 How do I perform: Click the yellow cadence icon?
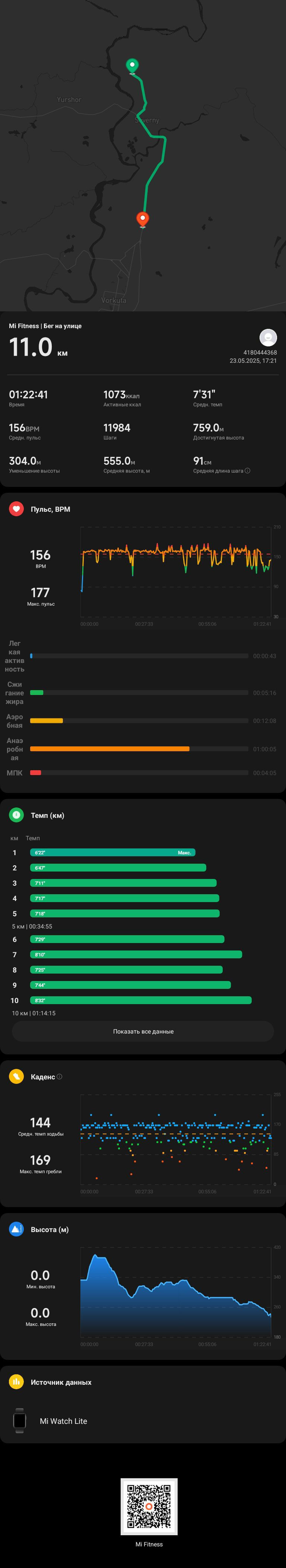coord(16,1077)
